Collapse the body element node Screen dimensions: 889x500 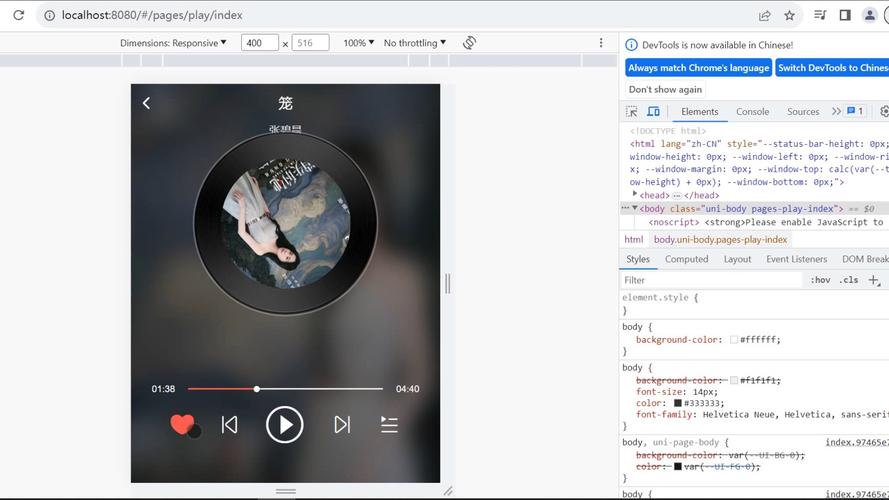(635, 209)
